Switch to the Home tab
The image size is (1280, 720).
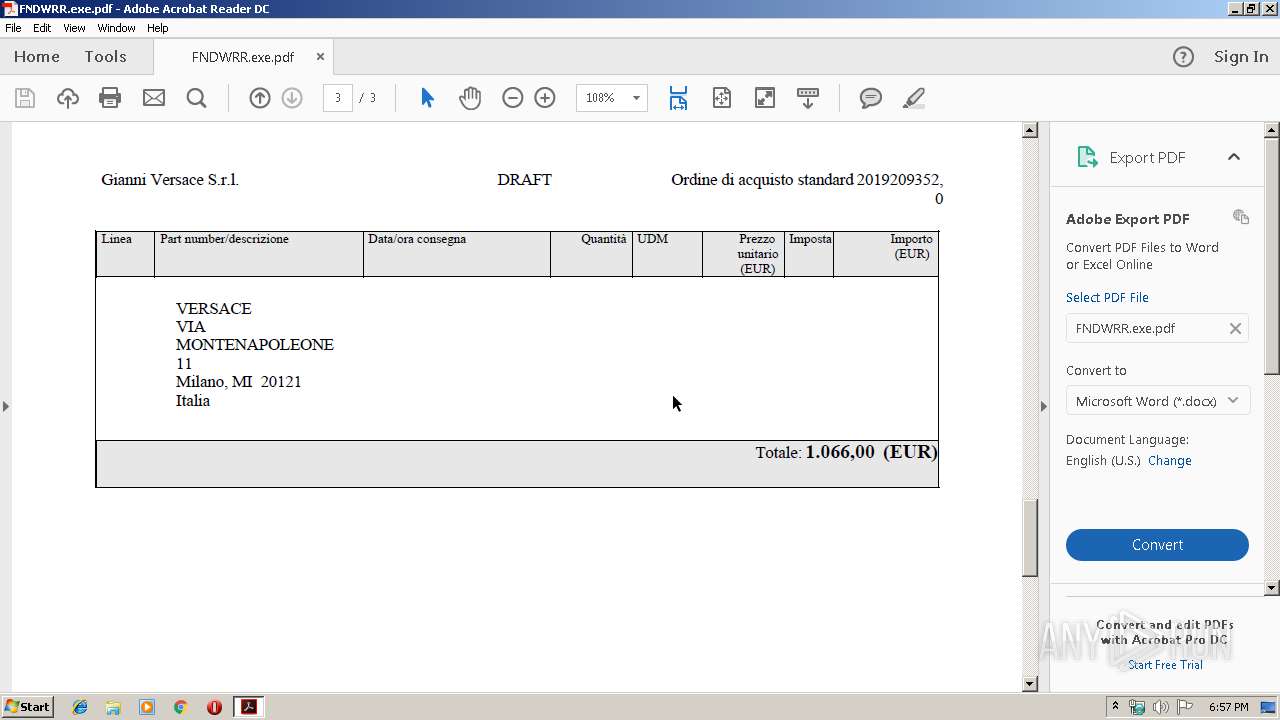(x=37, y=57)
